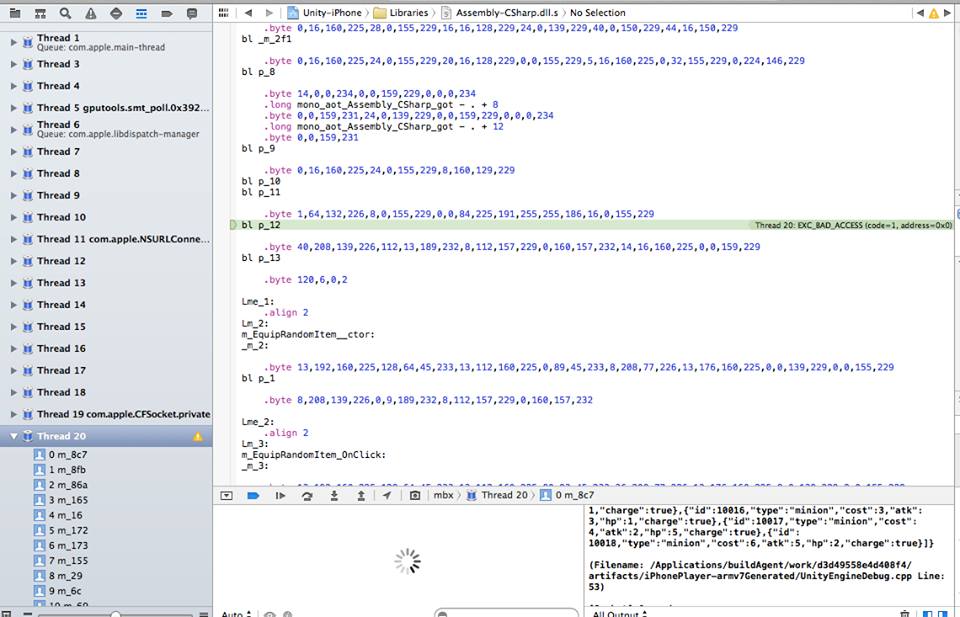
Task: Open 0 m_8c7 frame in debug bar
Action: pos(568,495)
